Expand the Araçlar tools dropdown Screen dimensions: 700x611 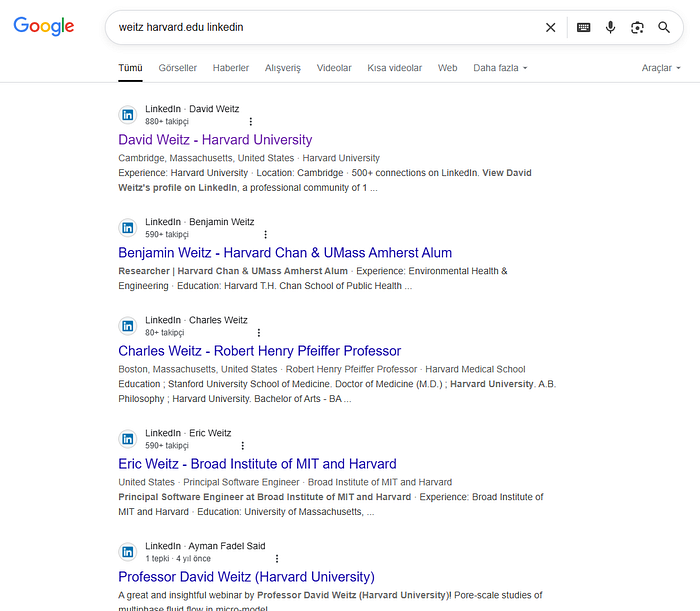point(661,68)
